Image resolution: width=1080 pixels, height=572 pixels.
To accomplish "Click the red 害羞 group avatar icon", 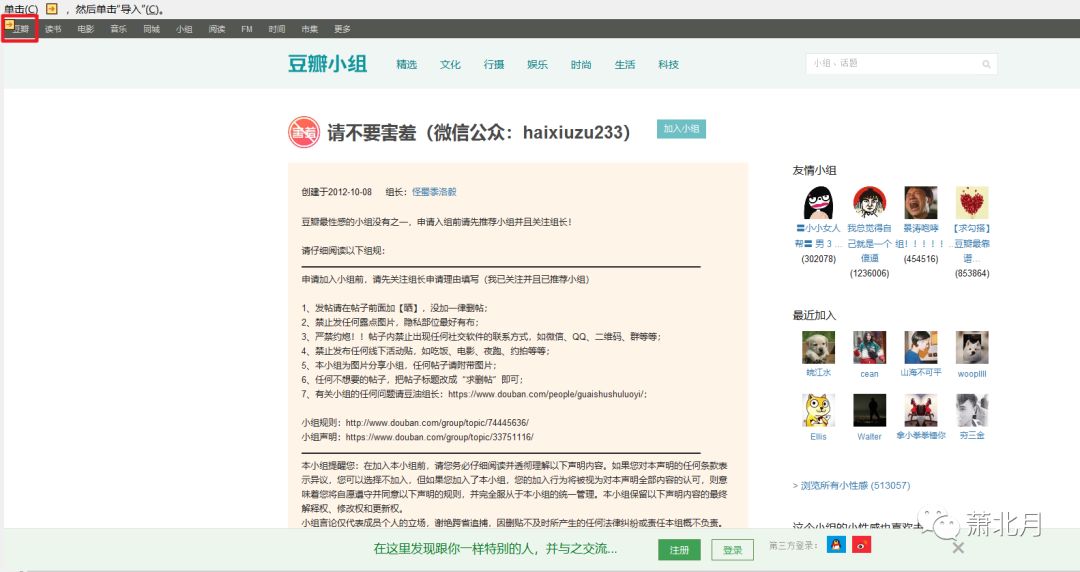I will pyautogui.click(x=304, y=132).
